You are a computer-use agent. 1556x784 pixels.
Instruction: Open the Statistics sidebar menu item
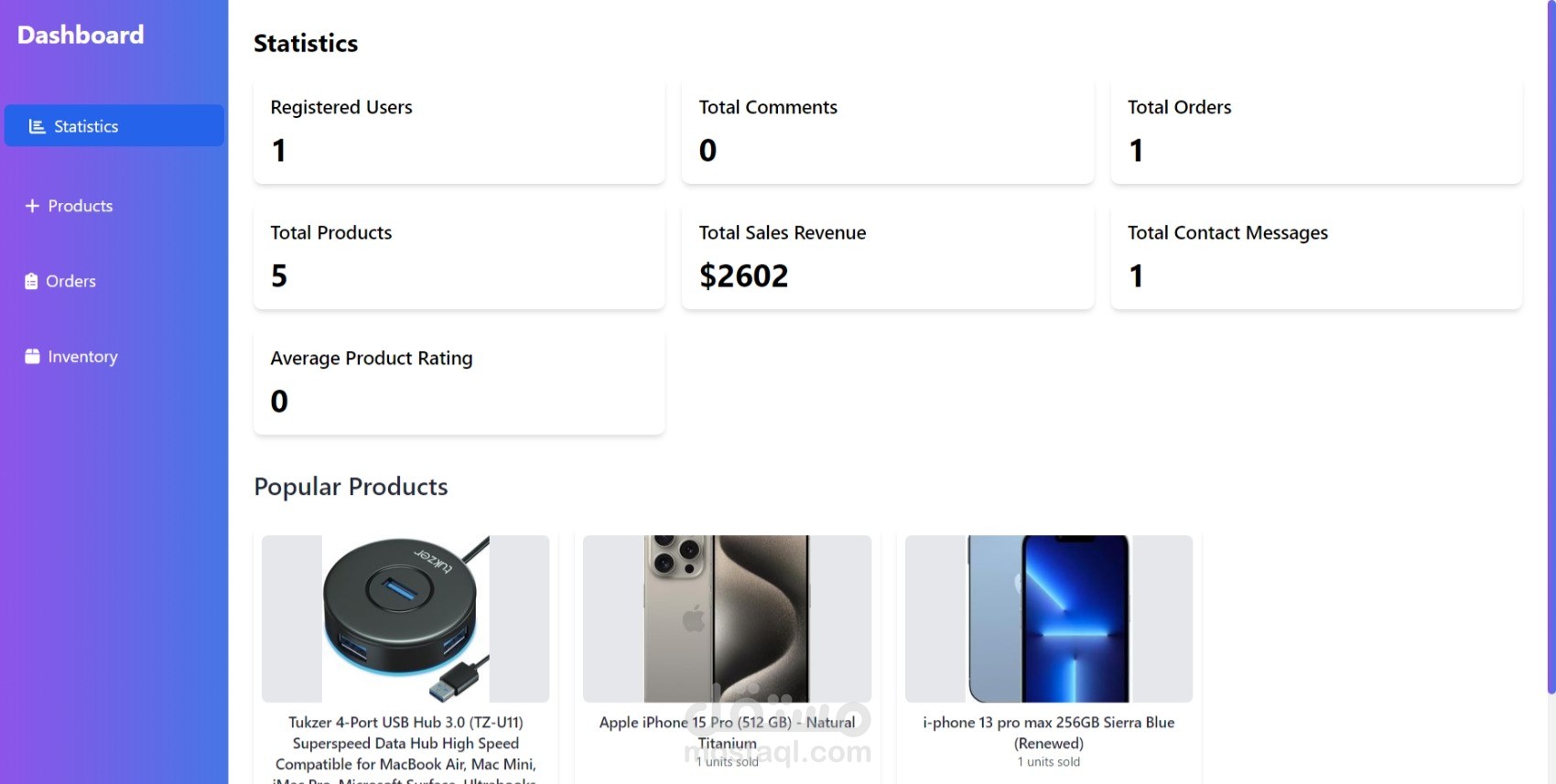pyautogui.click(x=86, y=126)
